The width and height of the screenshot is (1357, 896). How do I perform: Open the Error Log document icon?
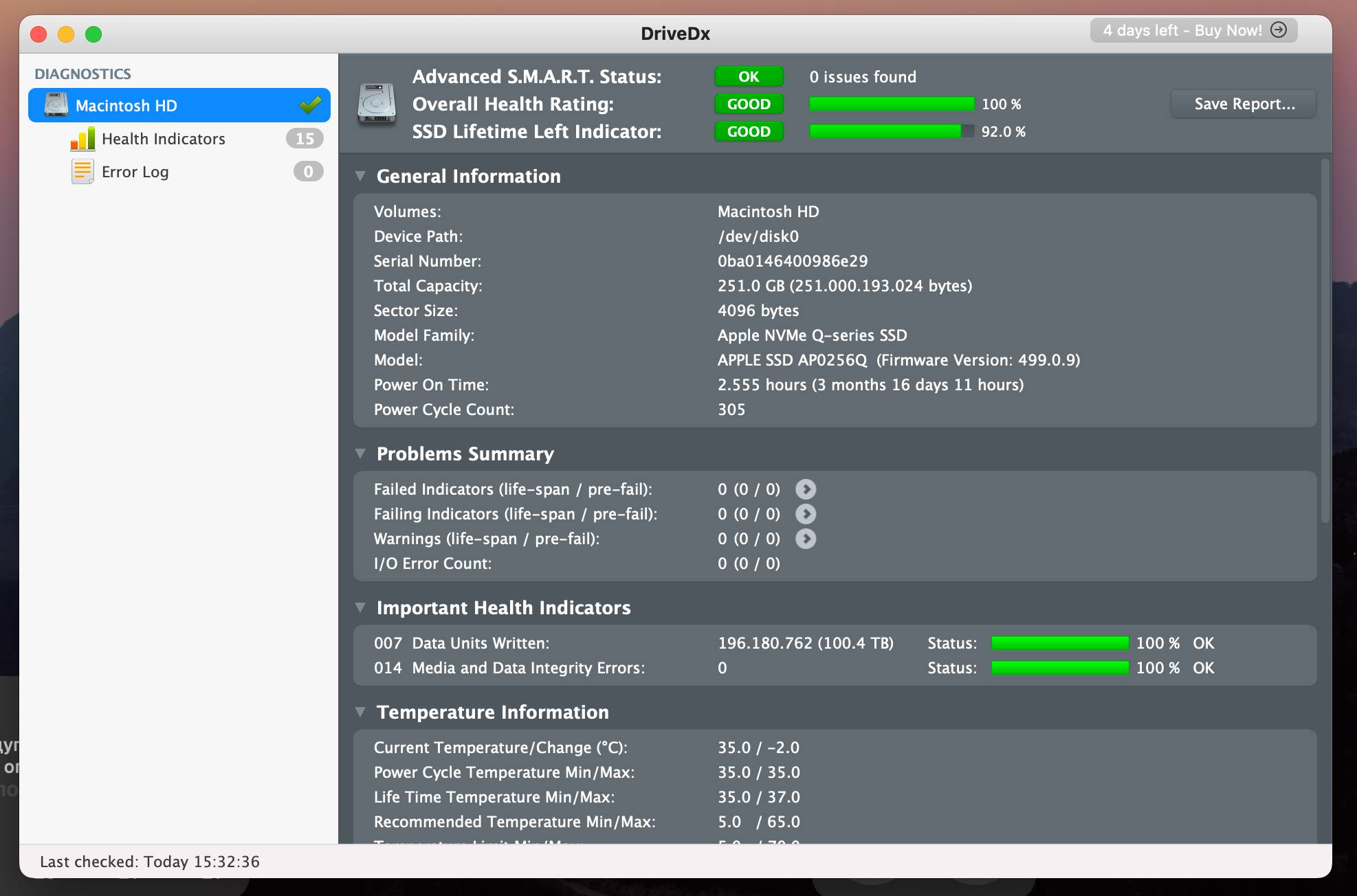pos(82,172)
